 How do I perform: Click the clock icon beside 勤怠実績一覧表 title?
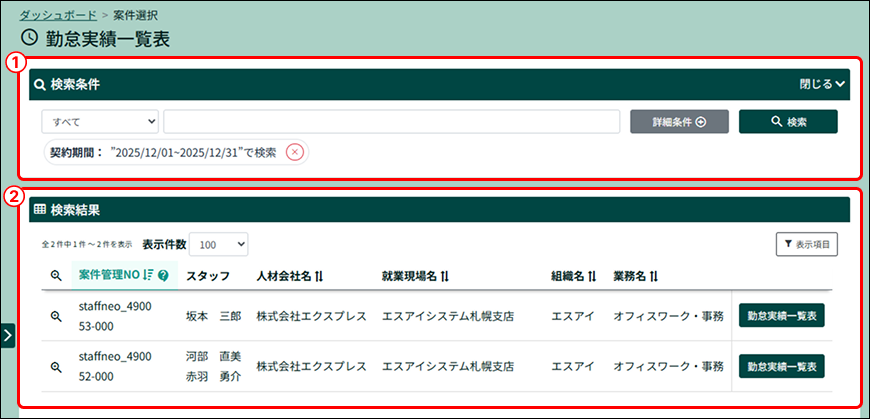click(29, 38)
